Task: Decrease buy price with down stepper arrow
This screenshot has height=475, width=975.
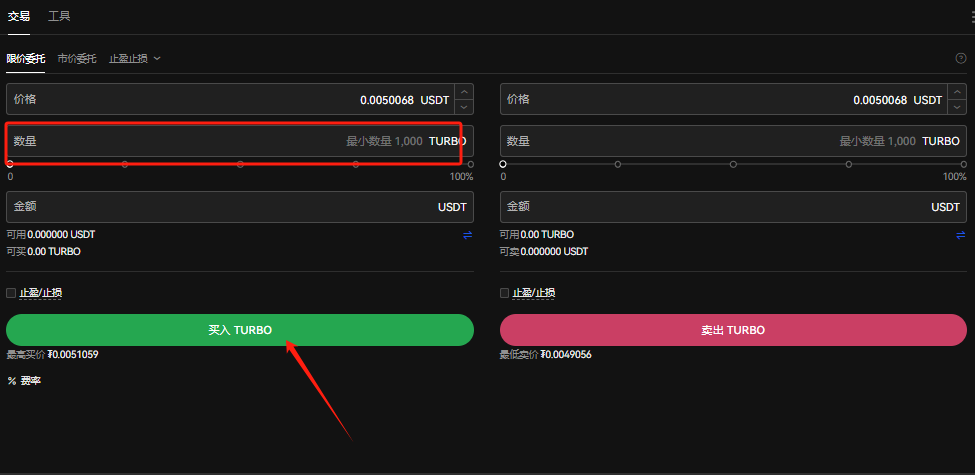Action: click(464, 107)
